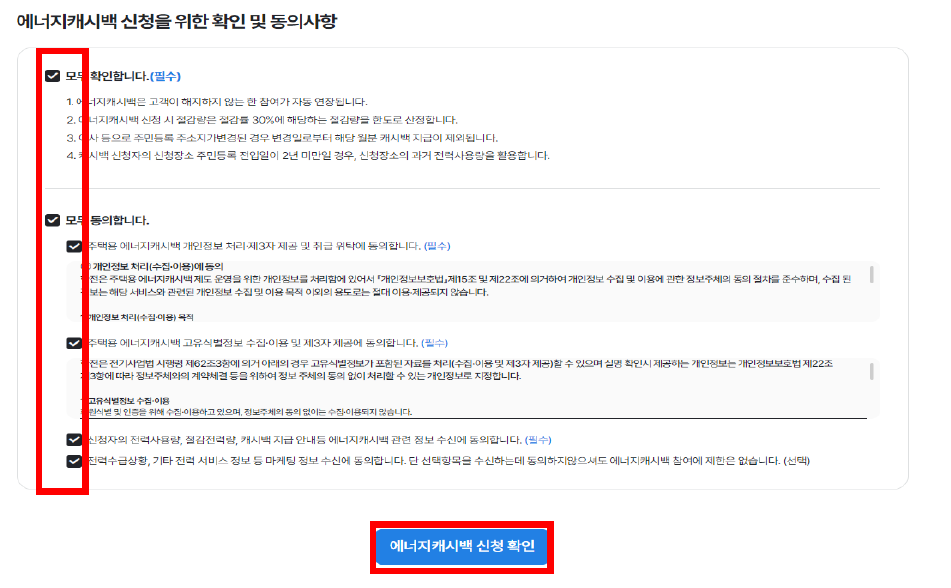Toggle 개인정보 처리·제3자 제공 consent checkbox
This screenshot has width=951, height=588.
tap(74, 246)
